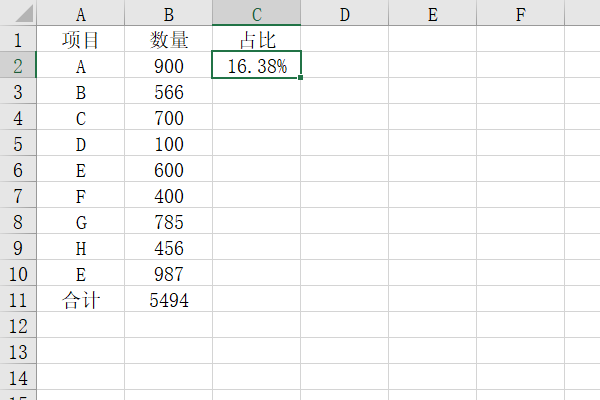Select row 7 header

pos(18,195)
